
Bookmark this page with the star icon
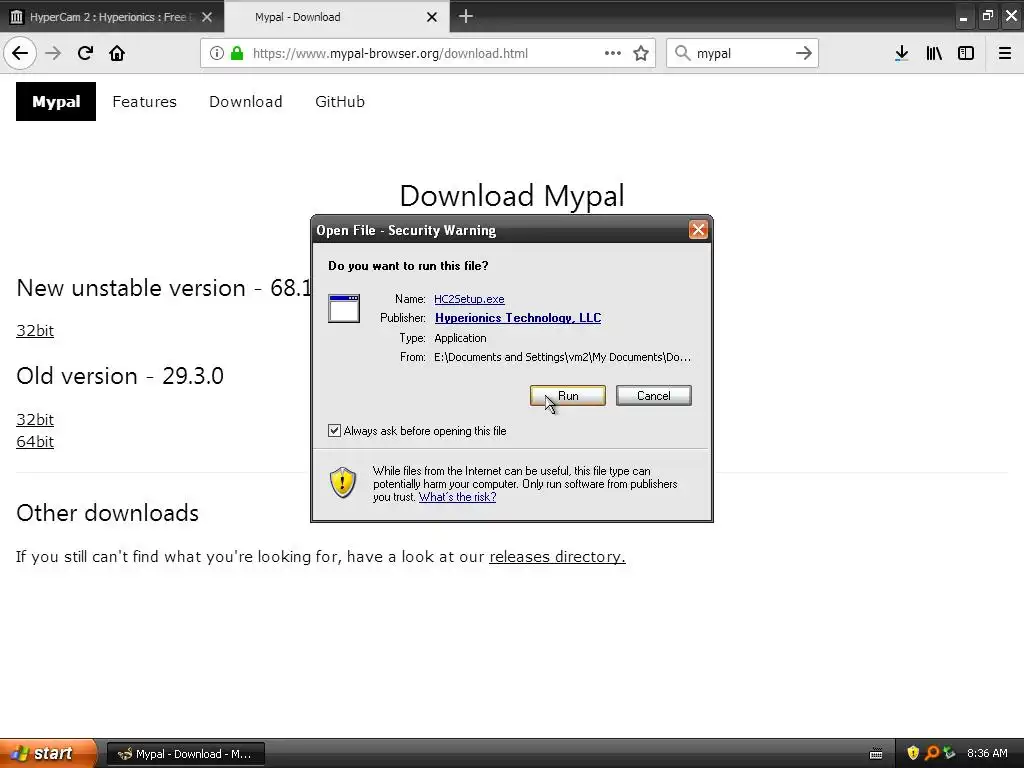click(641, 53)
